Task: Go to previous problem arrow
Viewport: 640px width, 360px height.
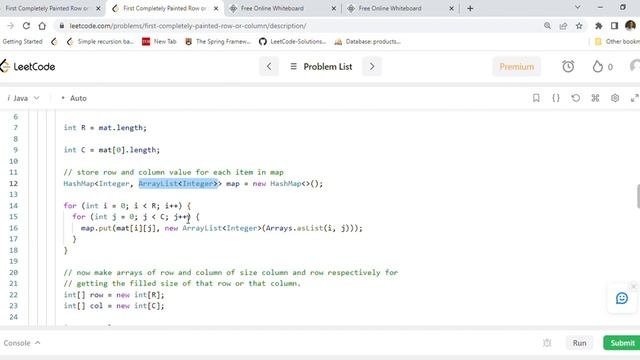Action: (269, 67)
